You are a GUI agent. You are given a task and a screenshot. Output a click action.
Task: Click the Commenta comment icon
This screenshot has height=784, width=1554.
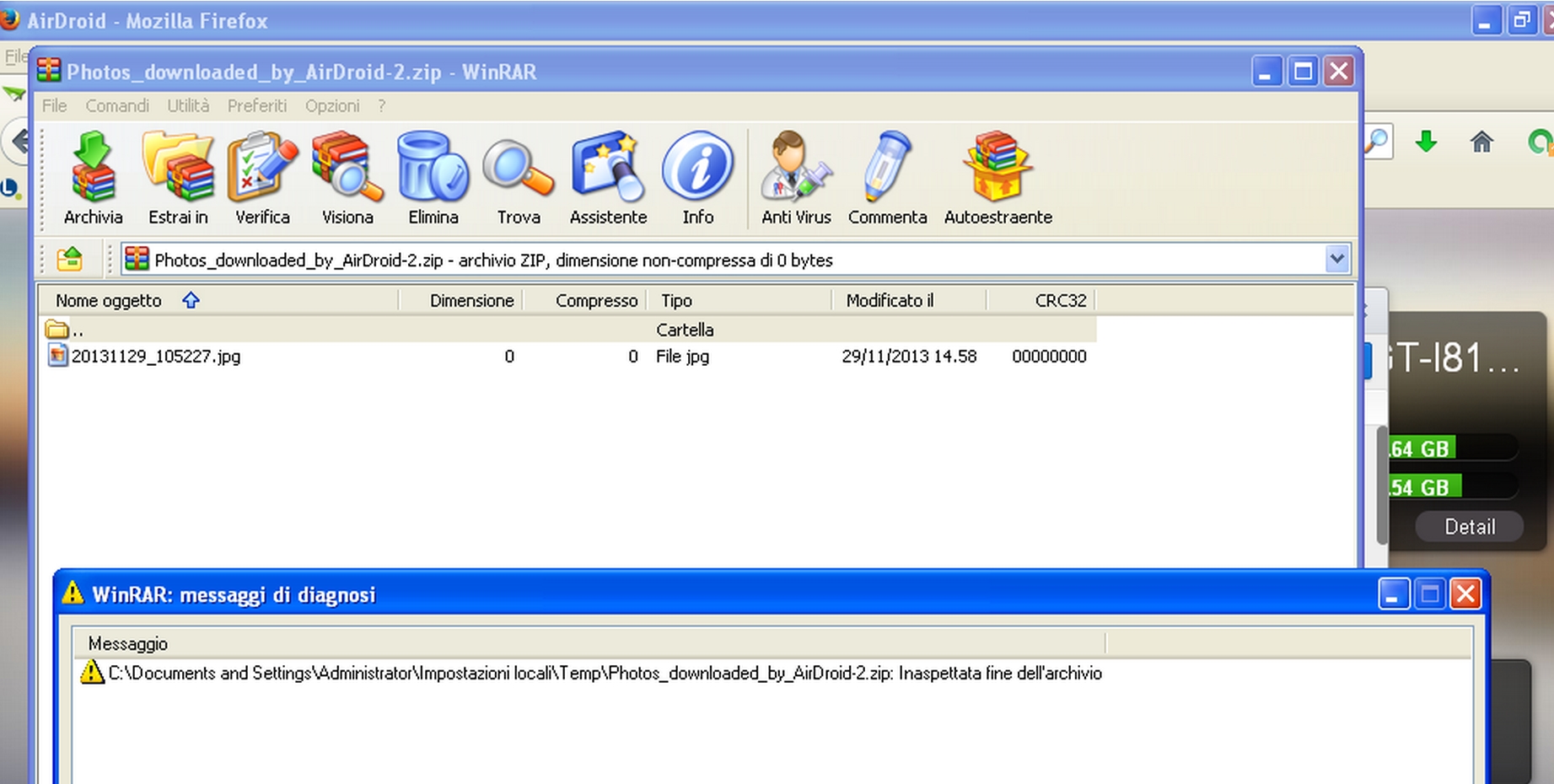click(x=887, y=179)
